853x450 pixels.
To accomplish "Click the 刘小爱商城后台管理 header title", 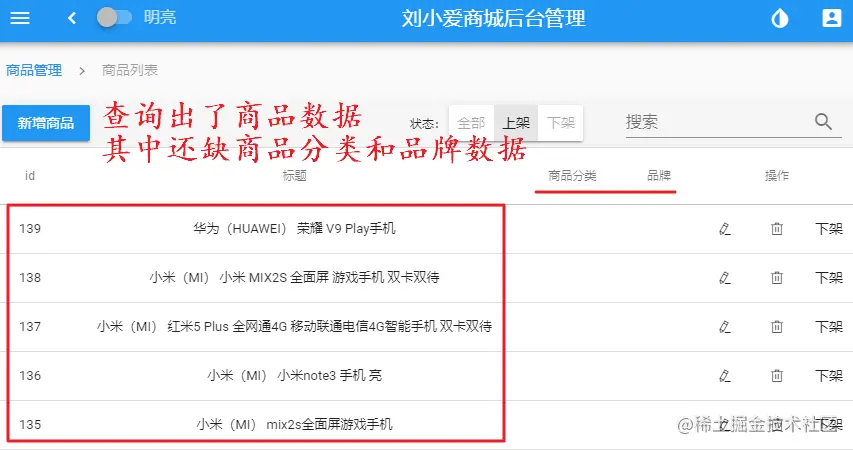I will (493, 19).
